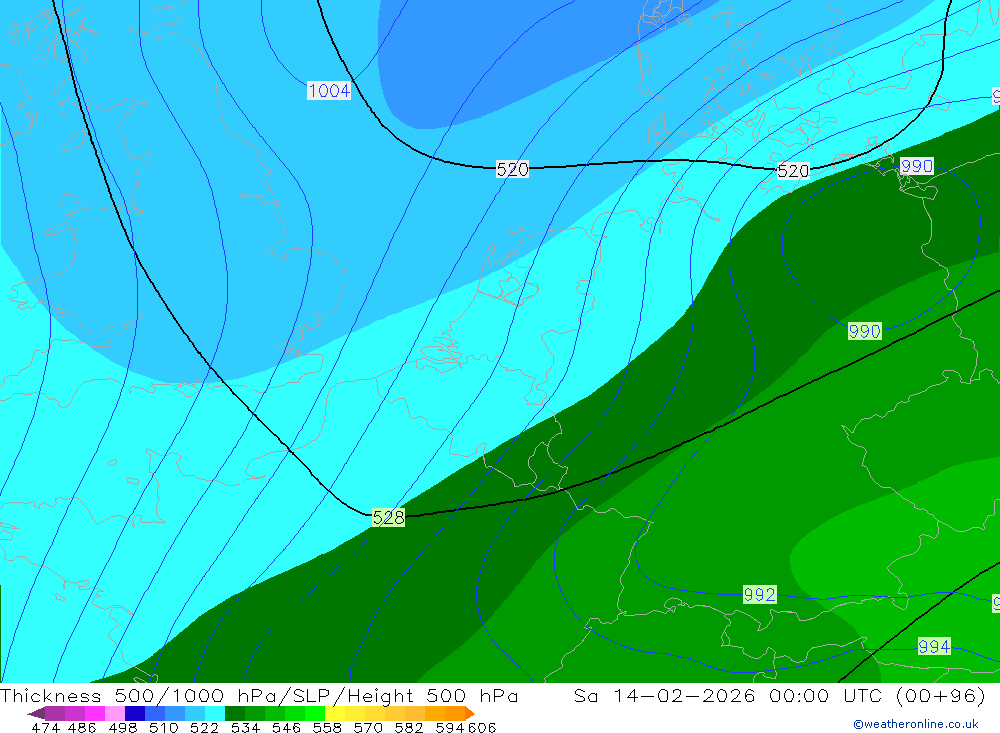Click the map title 'Thickness 500/1000 hPa/SLP/Height 500 hPa'
1000x733 pixels.
(259, 695)
